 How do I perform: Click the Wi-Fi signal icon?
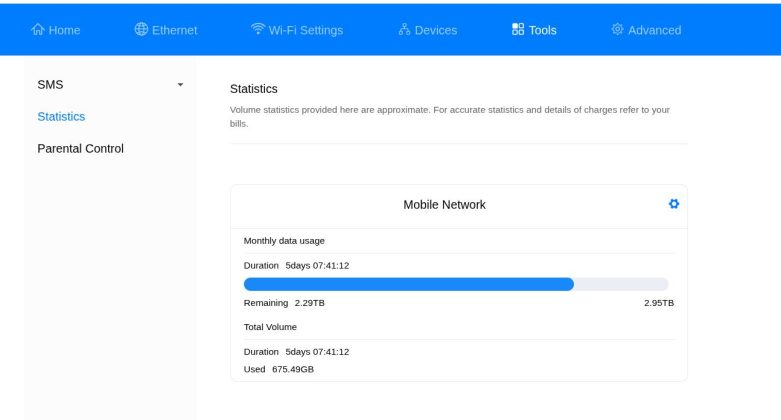(258, 28)
